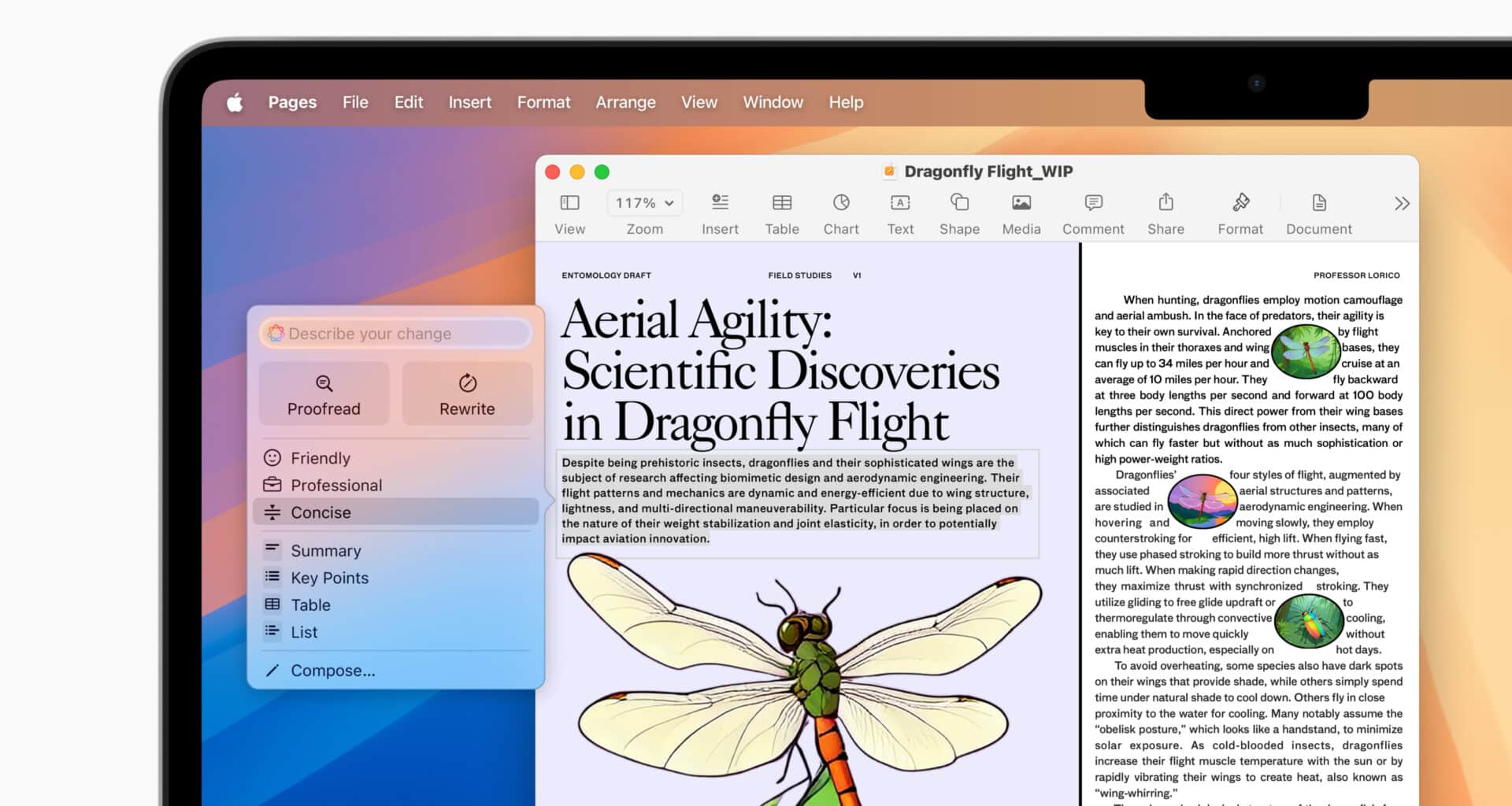Click the Insert toolbar icon

[x=720, y=203]
